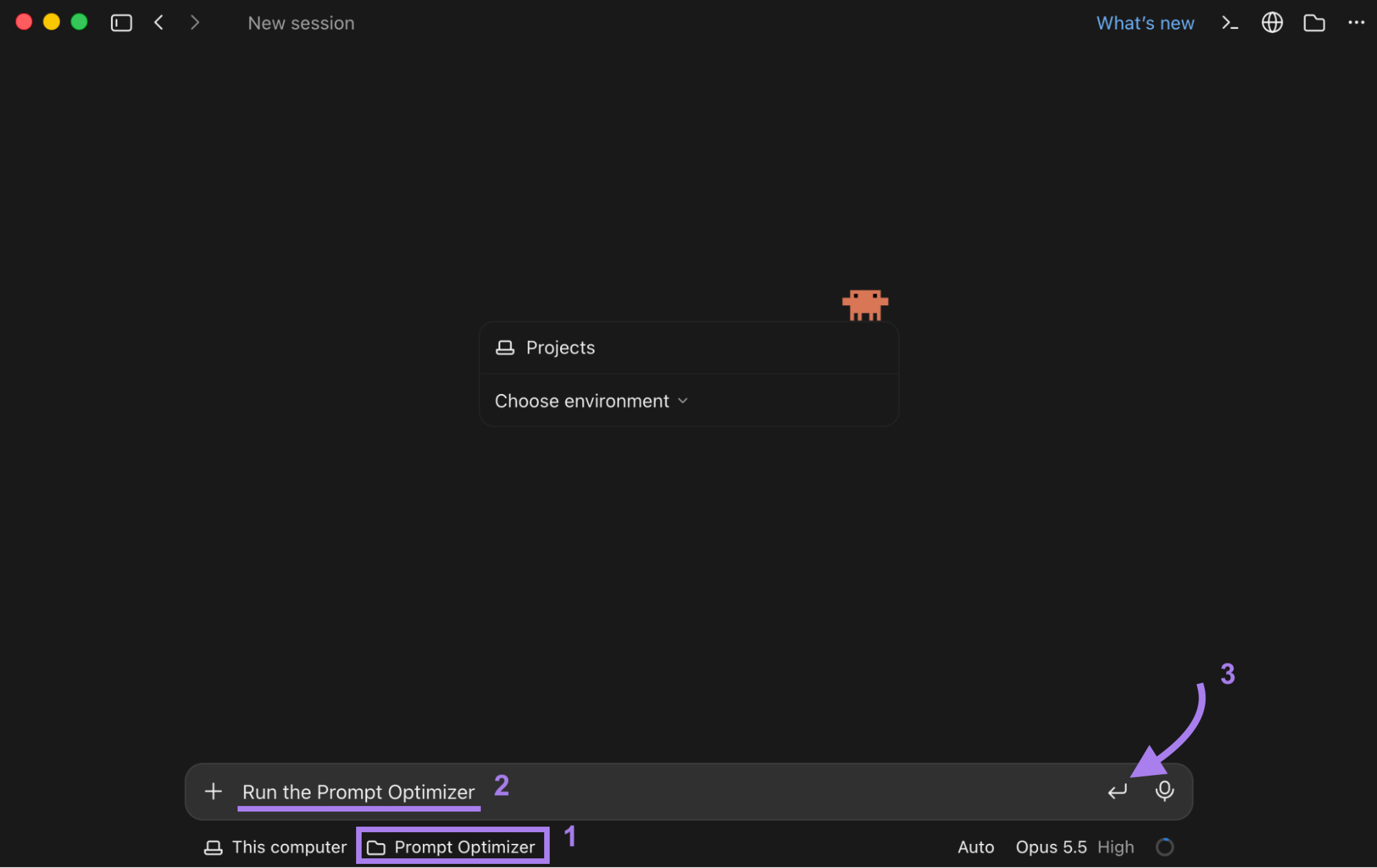Viewport: 1377px width, 868px height.
Task: Open the terminal prompt icon
Action: [1230, 23]
